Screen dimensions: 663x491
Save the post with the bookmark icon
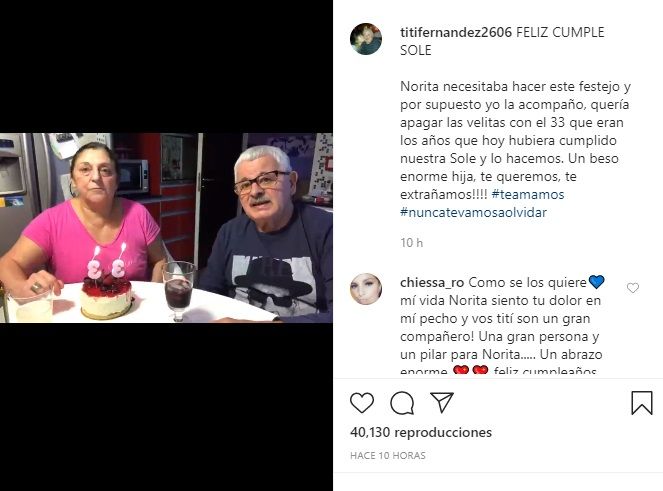641,403
